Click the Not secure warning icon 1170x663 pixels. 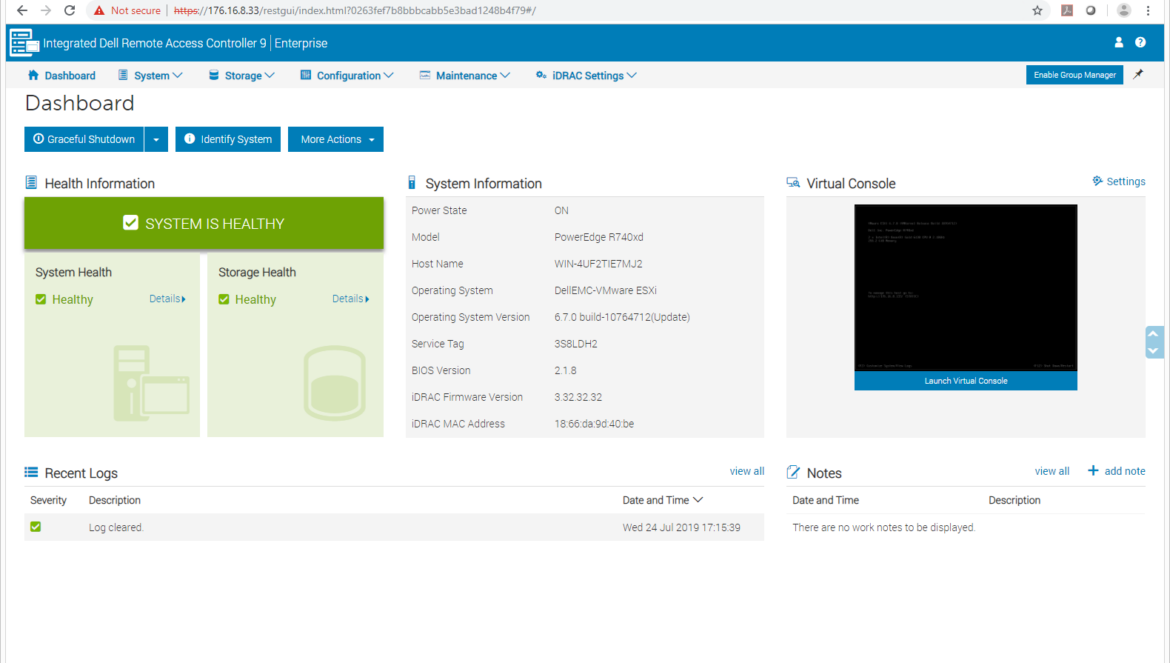pos(99,10)
